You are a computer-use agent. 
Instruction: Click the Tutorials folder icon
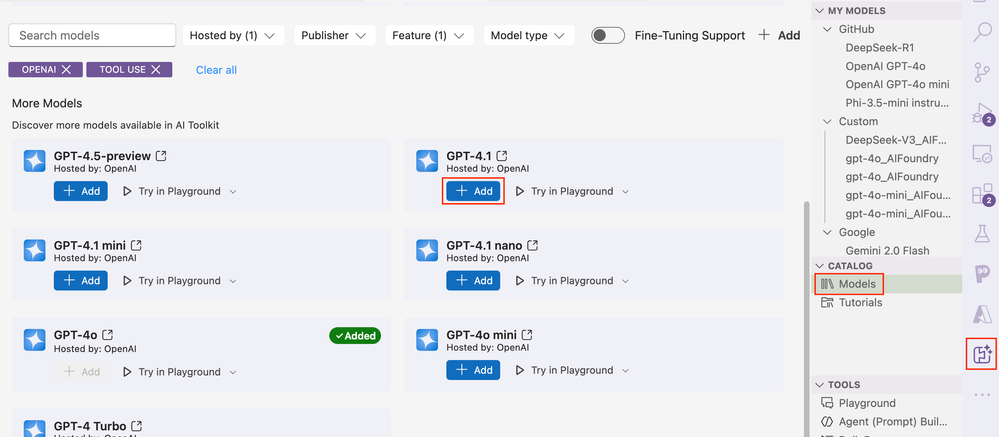[x=828, y=303]
